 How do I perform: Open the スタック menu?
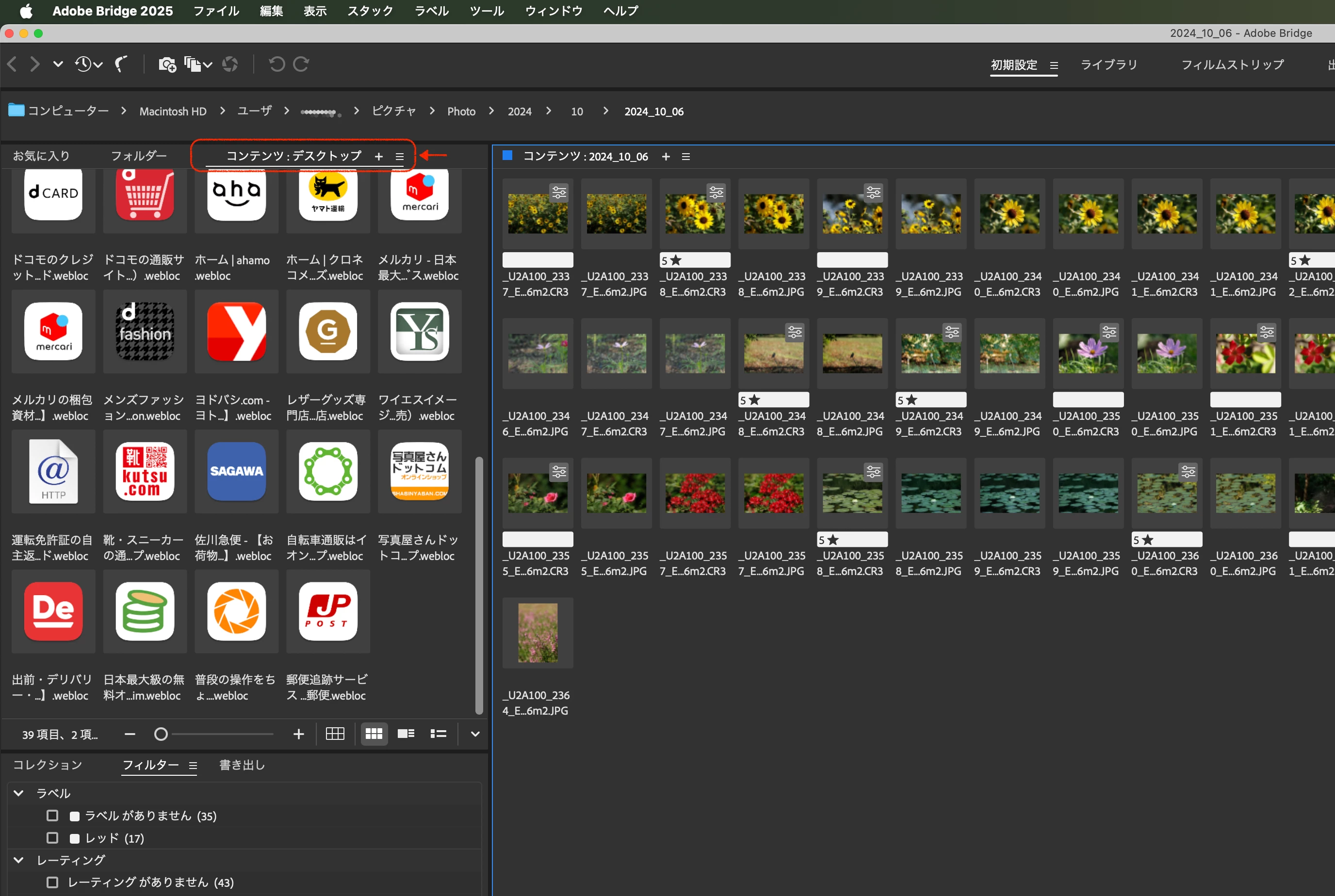[x=370, y=11]
